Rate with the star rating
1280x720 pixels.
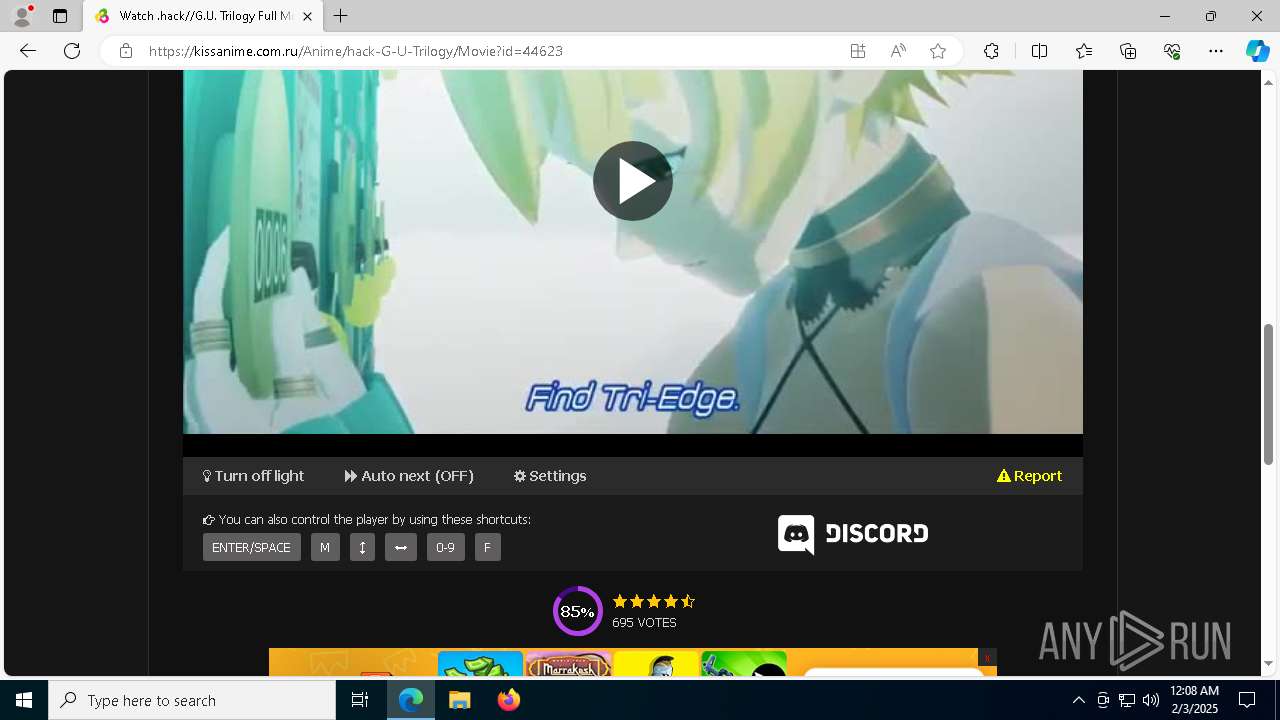[x=654, y=601]
